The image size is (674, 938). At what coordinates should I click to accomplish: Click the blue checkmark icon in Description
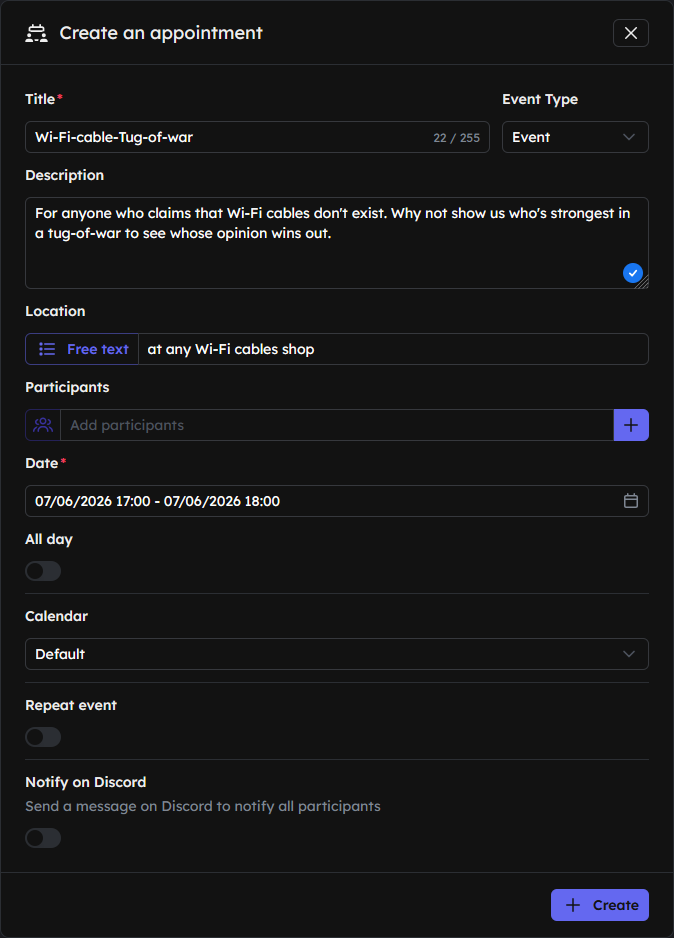click(633, 273)
